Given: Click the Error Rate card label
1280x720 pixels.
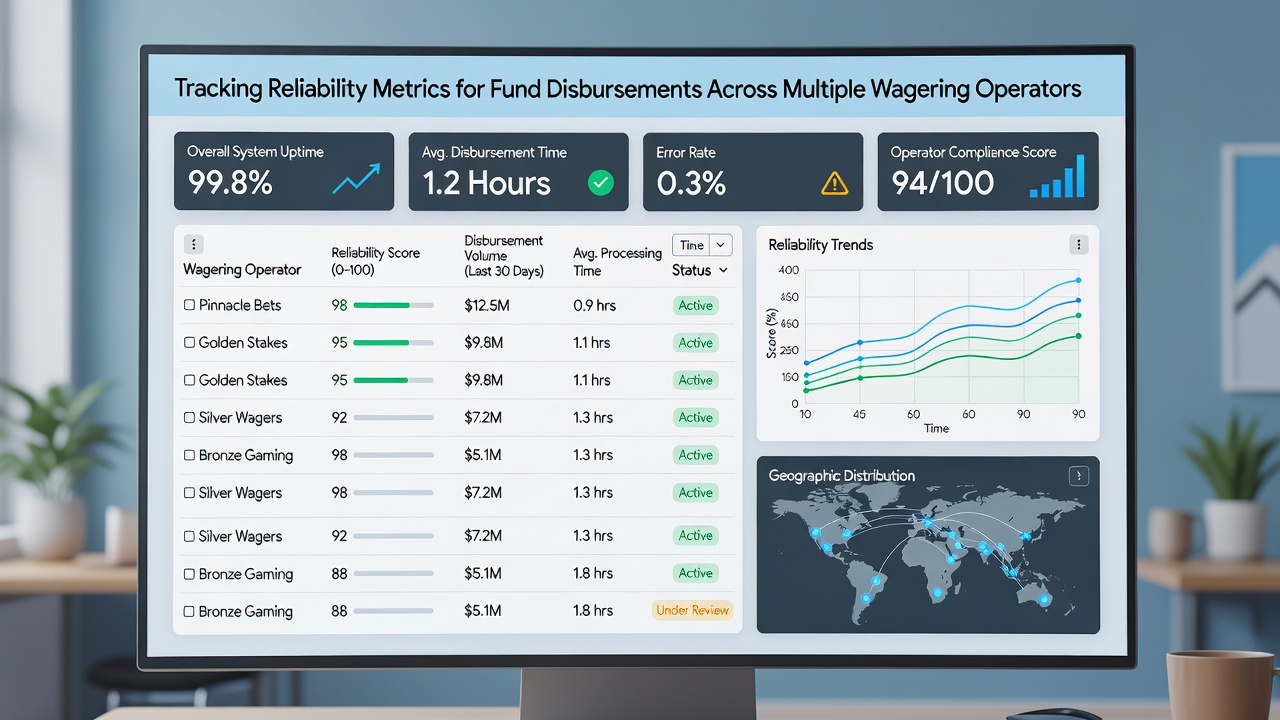Looking at the screenshot, I should tap(686, 152).
